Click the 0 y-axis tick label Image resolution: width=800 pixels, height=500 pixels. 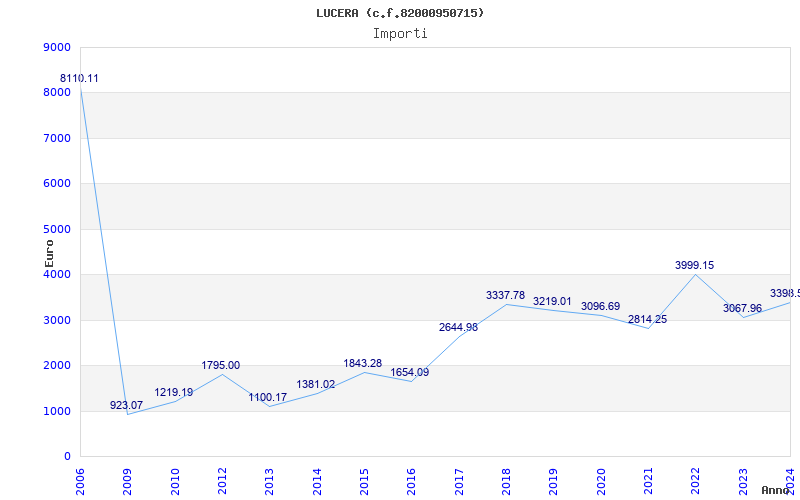click(x=67, y=457)
